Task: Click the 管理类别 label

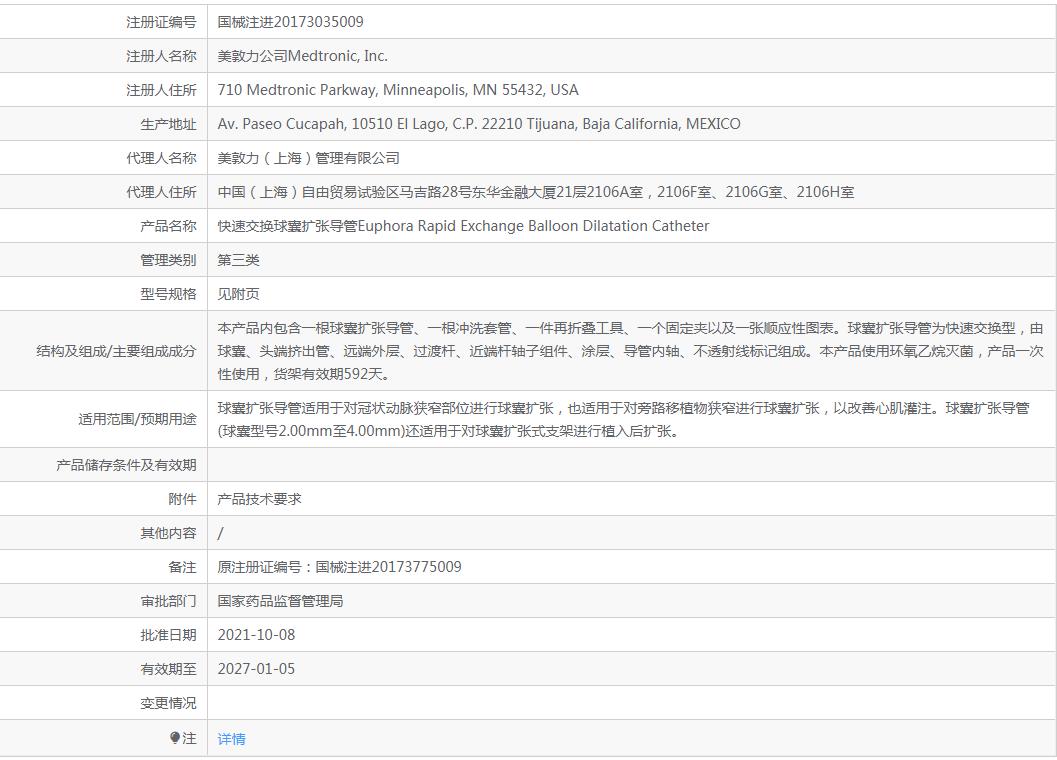Action: point(169,260)
